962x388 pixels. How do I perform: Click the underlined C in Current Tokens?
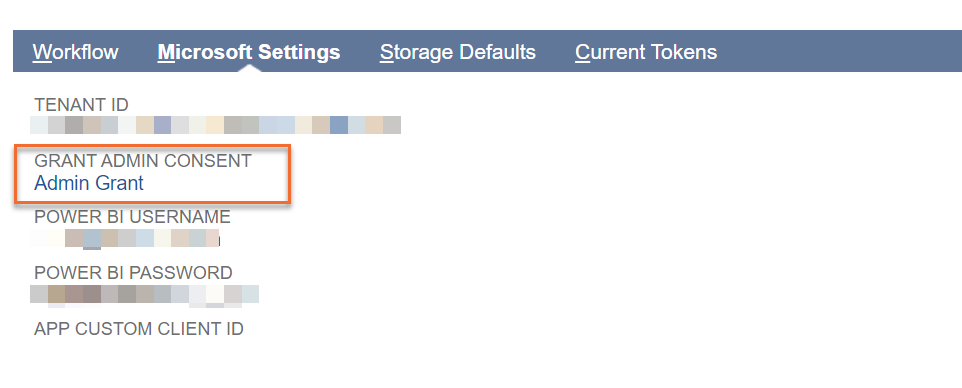pyautogui.click(x=582, y=52)
